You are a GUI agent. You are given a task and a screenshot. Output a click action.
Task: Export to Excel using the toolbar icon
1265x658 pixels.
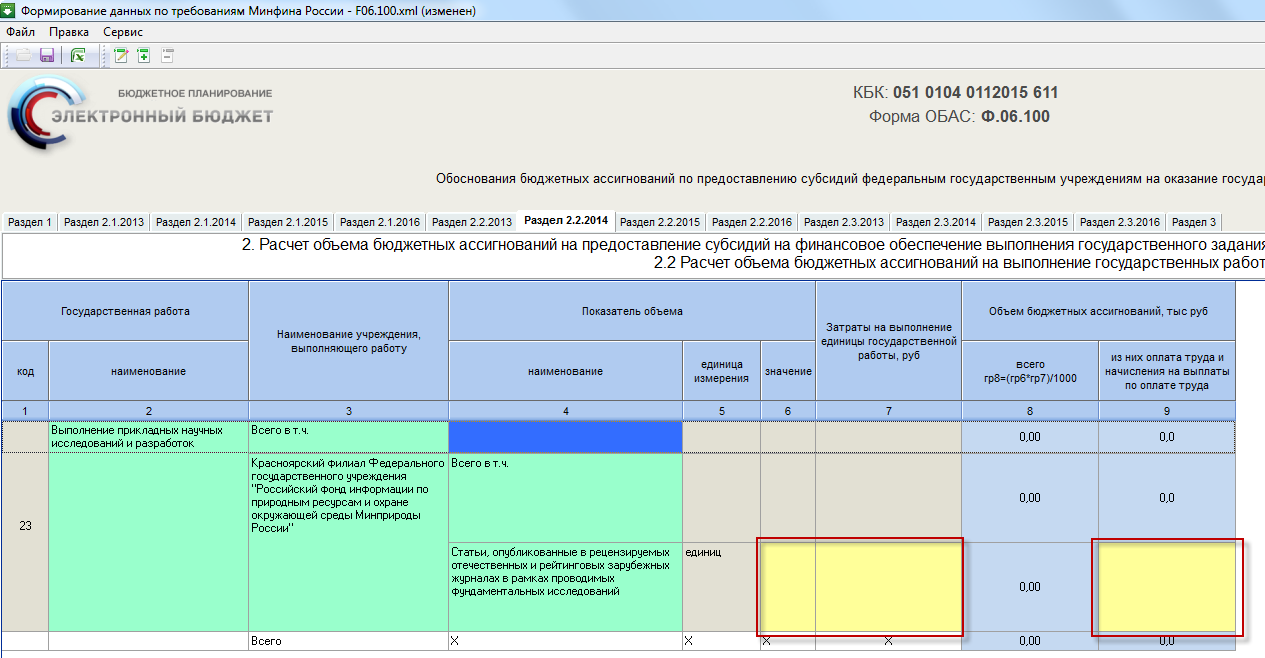(77, 56)
